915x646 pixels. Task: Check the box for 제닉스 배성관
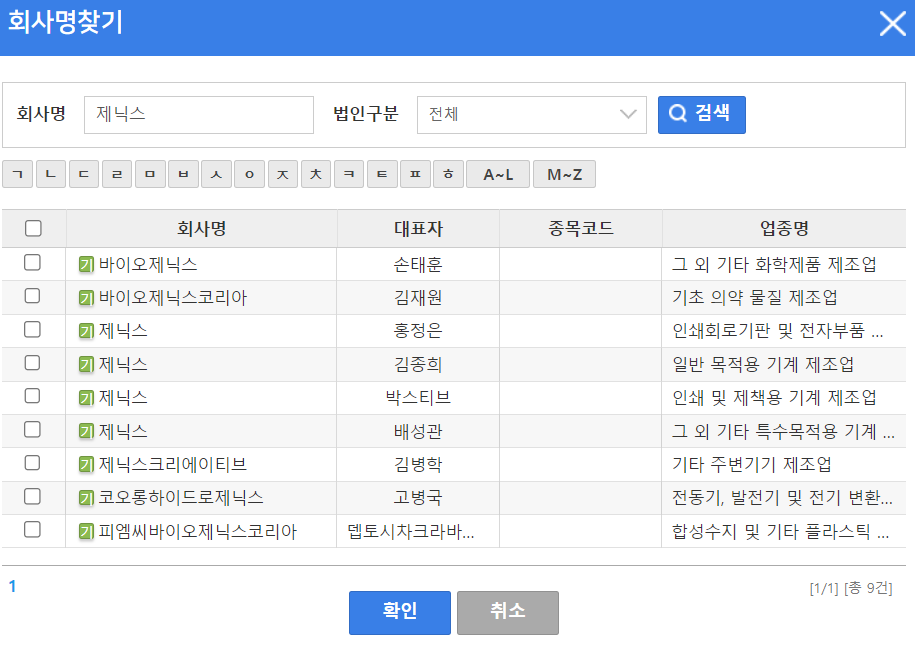(32, 429)
